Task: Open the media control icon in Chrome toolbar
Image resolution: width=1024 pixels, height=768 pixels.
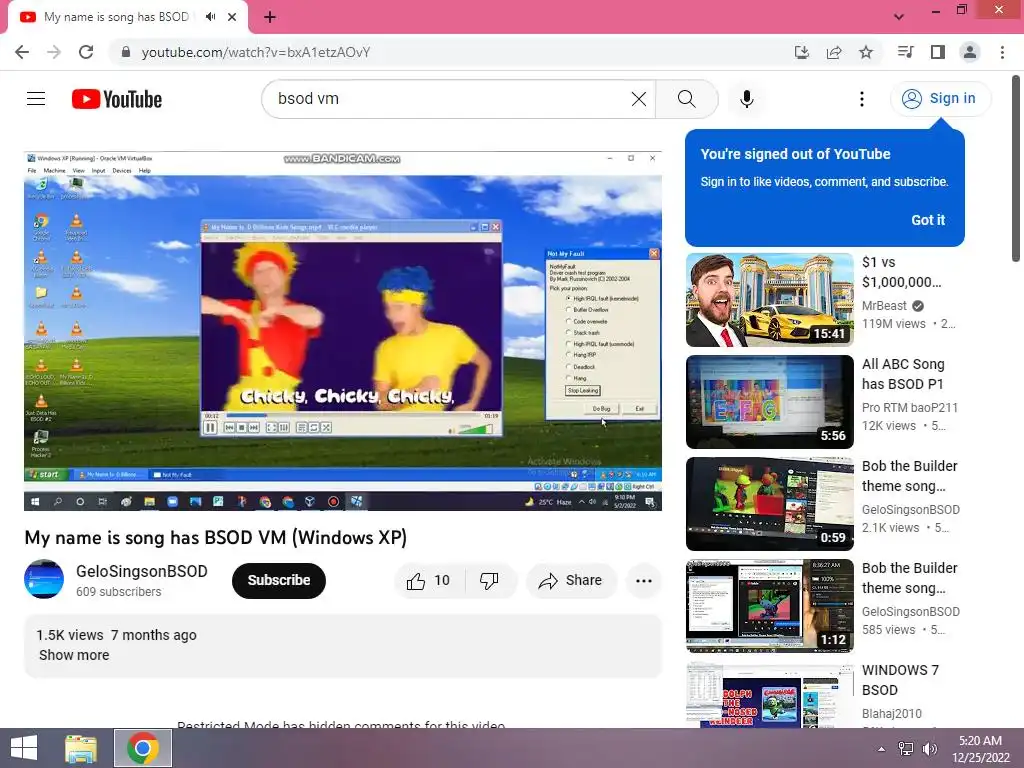Action: click(x=905, y=52)
